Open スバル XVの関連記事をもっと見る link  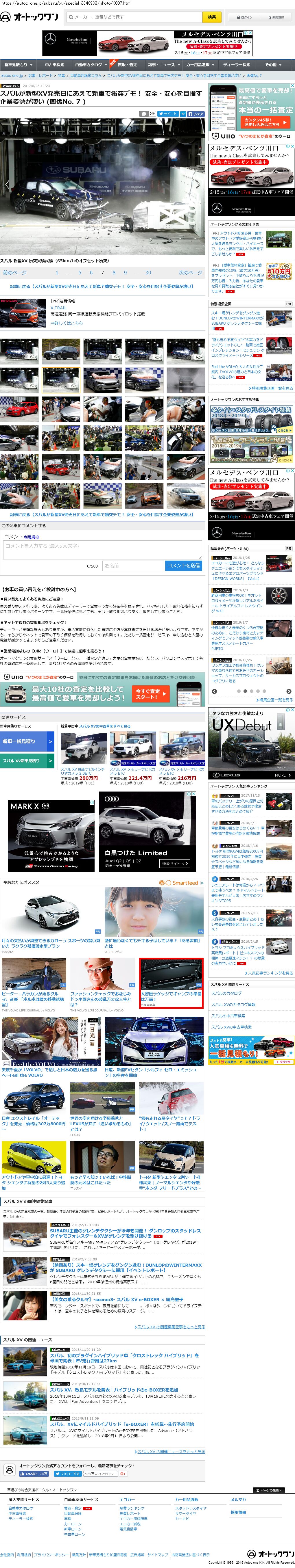point(171,1327)
